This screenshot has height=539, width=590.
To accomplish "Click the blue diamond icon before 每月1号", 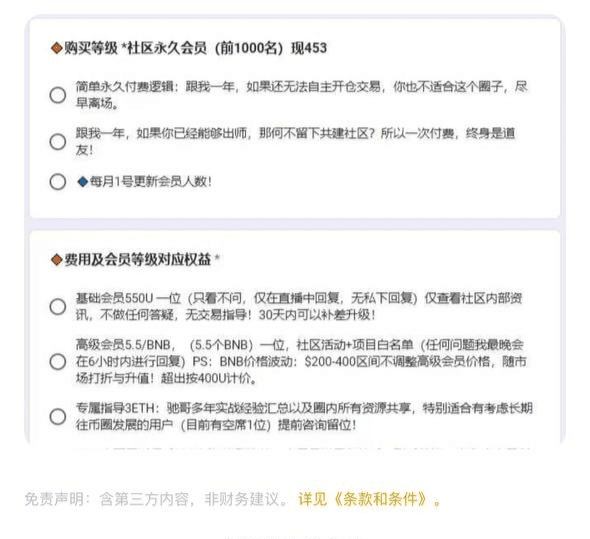I will 82,182.
